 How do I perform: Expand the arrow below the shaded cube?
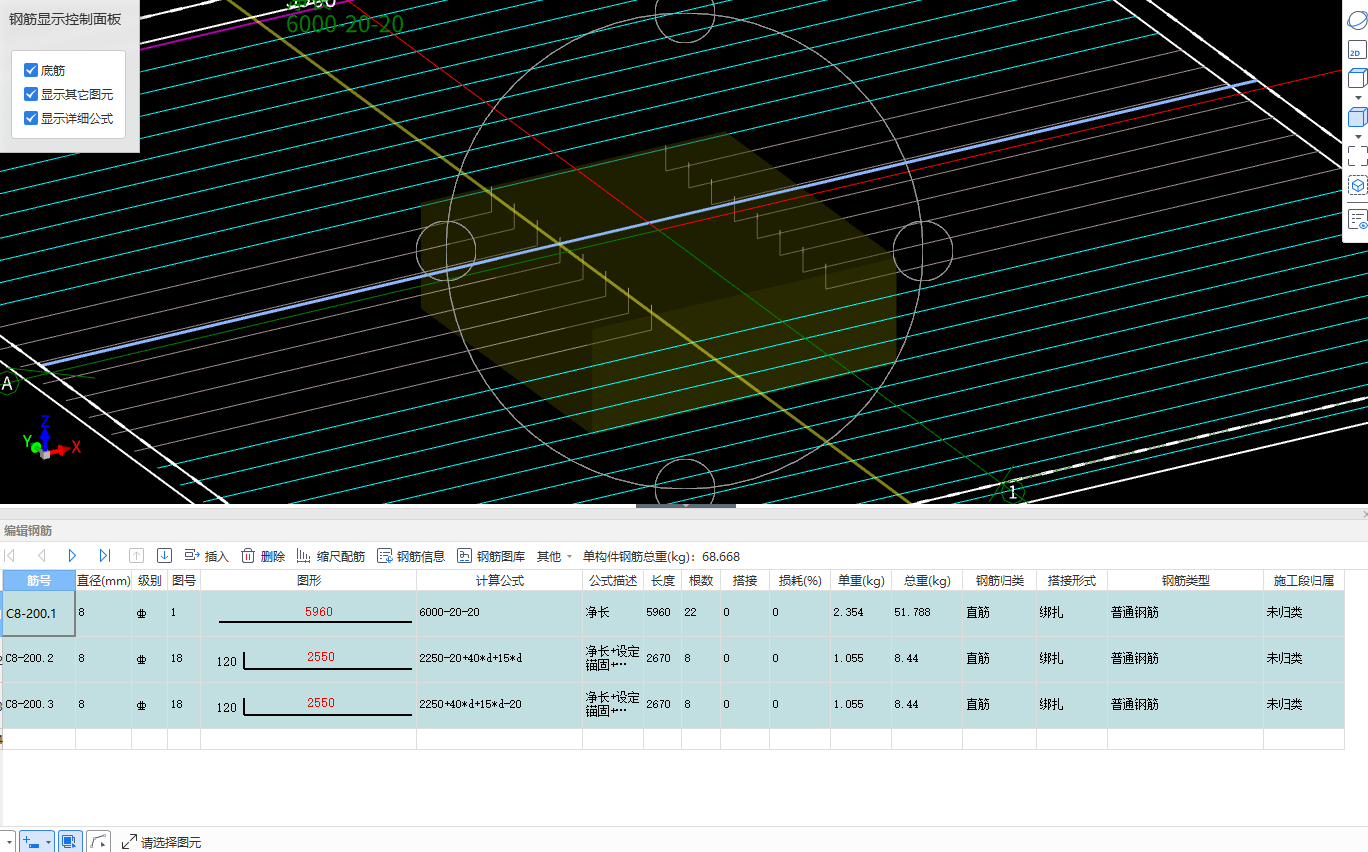pyautogui.click(x=1358, y=136)
